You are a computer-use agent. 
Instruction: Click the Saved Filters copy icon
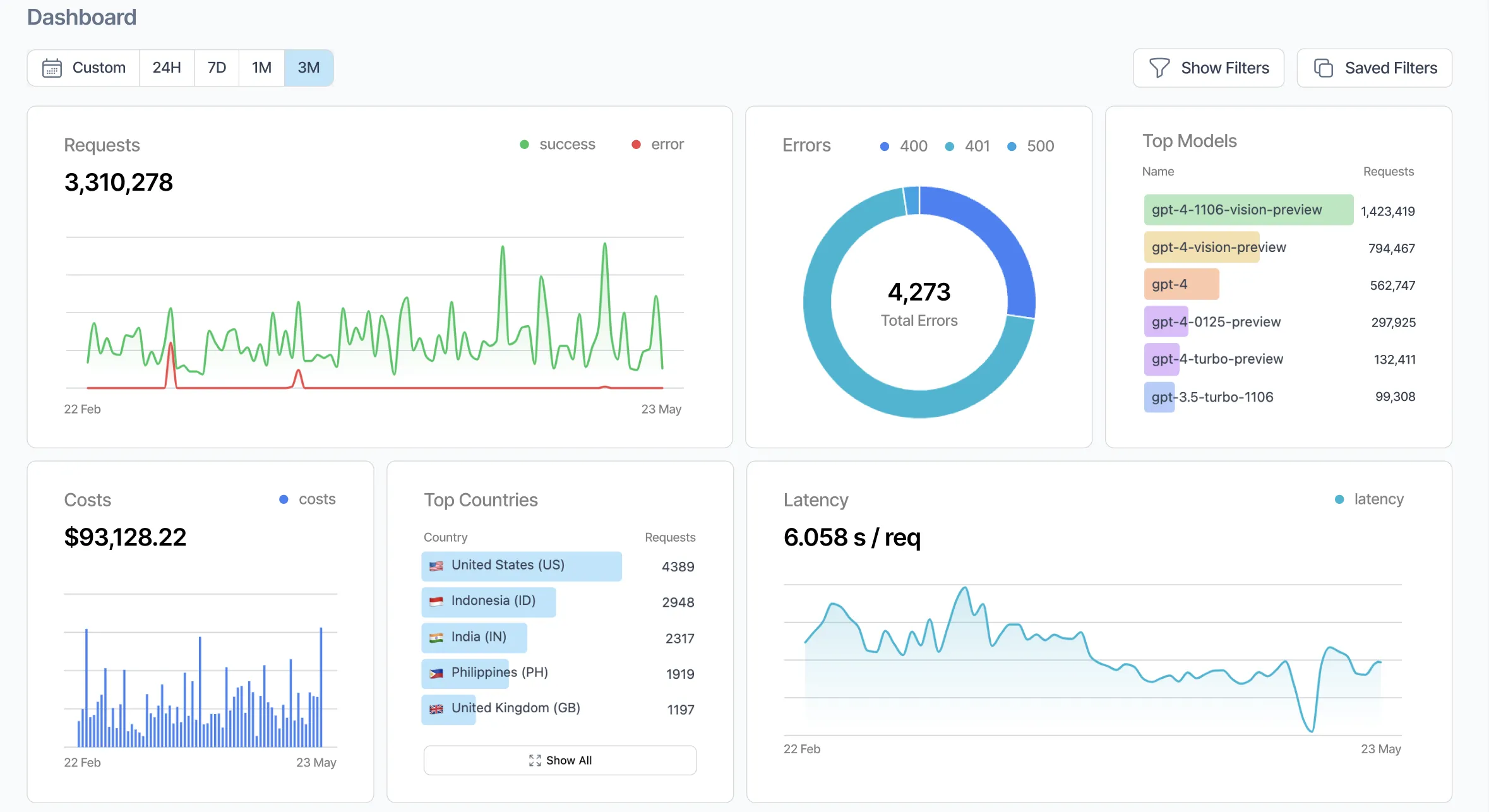click(1325, 68)
